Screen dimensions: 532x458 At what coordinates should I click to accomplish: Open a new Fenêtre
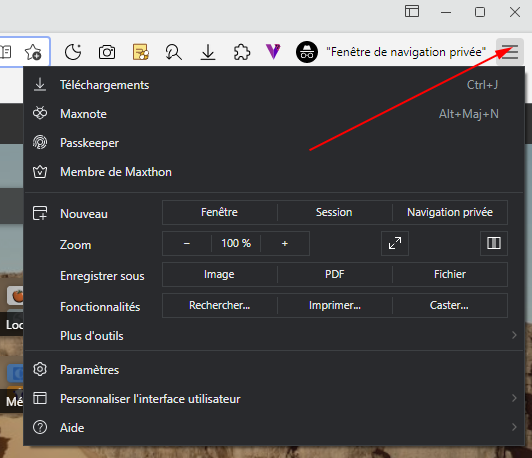coord(220,212)
